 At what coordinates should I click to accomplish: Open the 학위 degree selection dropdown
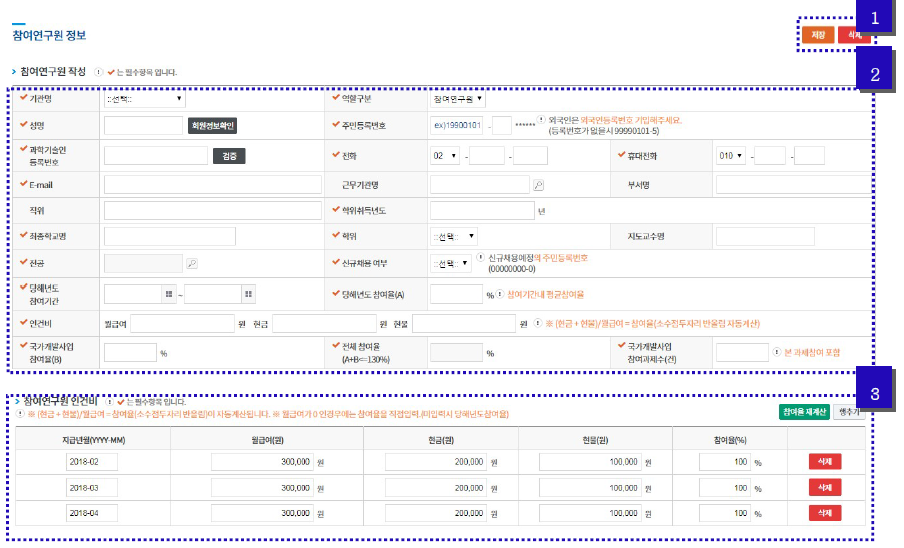click(x=454, y=236)
